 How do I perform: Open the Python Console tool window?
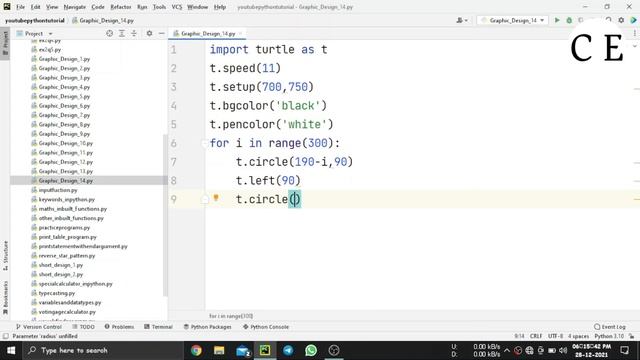[x=266, y=327]
